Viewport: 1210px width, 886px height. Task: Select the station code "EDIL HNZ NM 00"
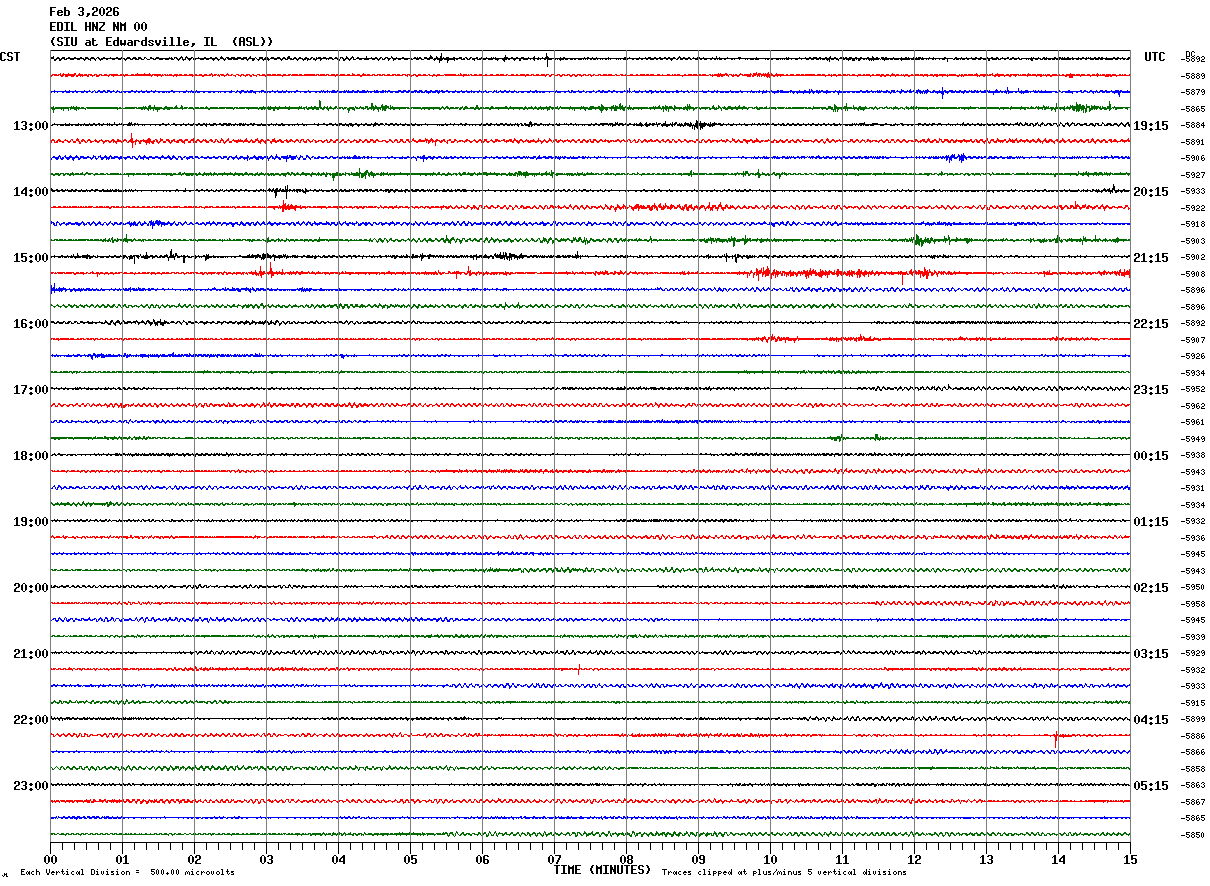tap(98, 27)
